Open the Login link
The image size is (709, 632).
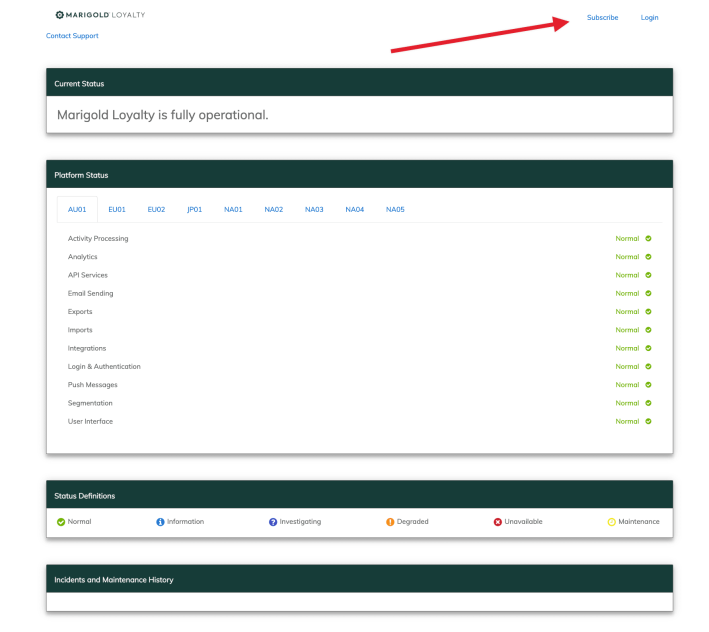[649, 18]
